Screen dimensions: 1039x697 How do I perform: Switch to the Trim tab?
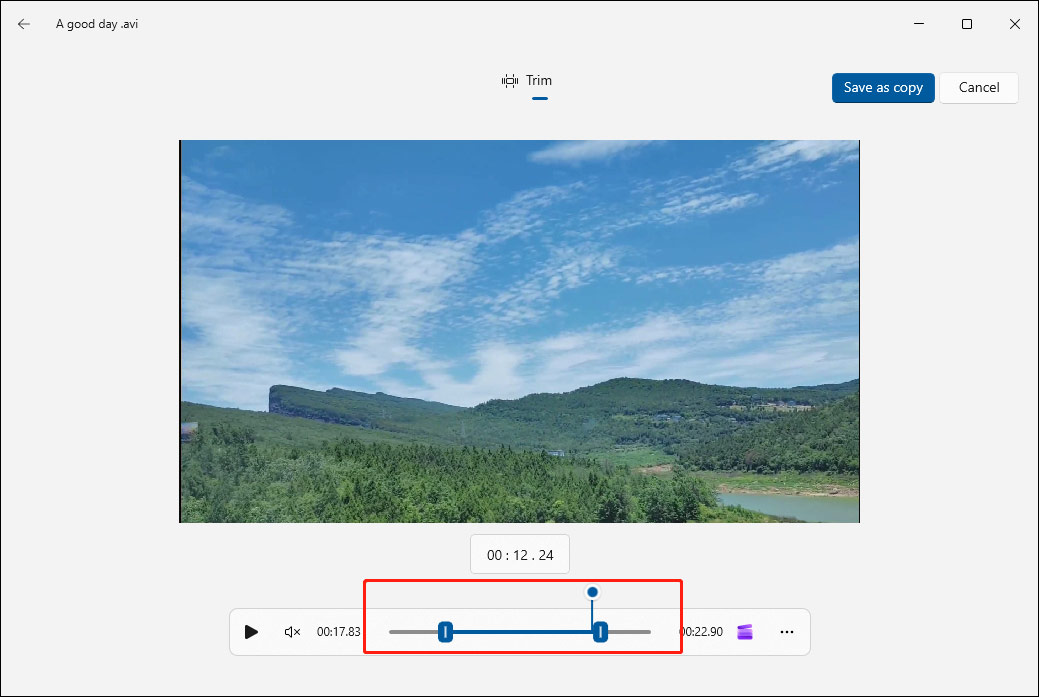(538, 80)
